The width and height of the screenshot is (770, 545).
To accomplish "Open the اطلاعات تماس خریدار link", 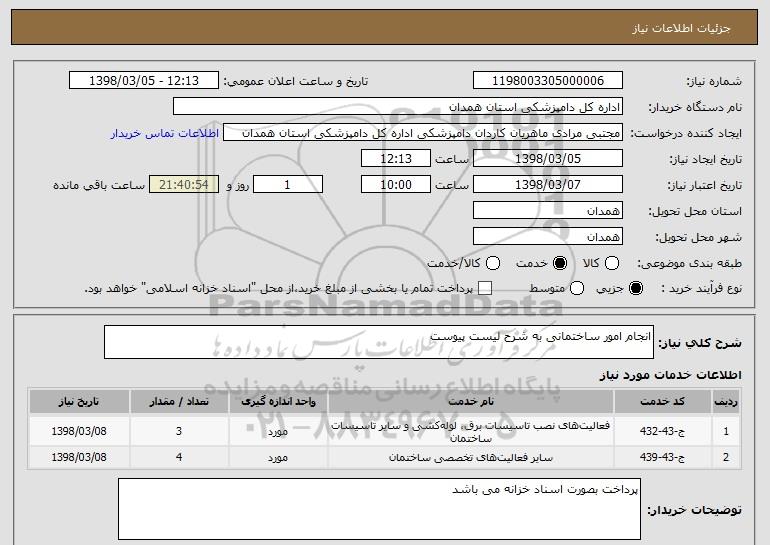I will pos(165,133).
